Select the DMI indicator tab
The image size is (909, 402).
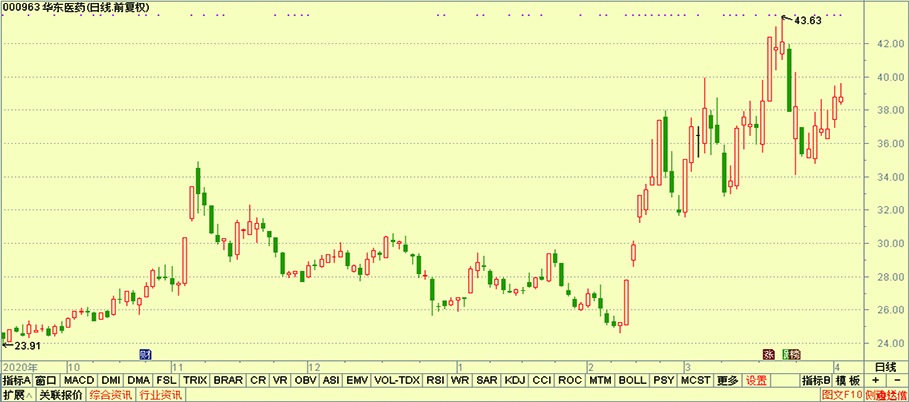[110, 381]
